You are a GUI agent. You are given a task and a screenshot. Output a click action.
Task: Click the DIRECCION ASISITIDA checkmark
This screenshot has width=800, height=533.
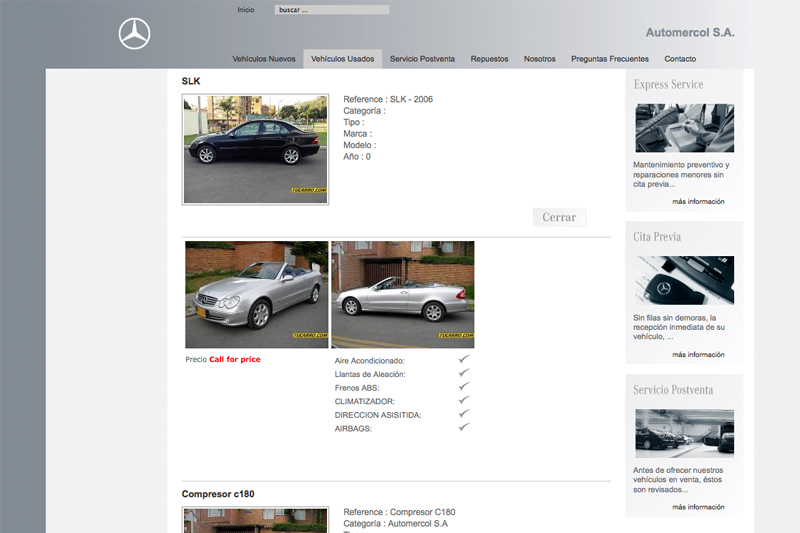tap(464, 414)
